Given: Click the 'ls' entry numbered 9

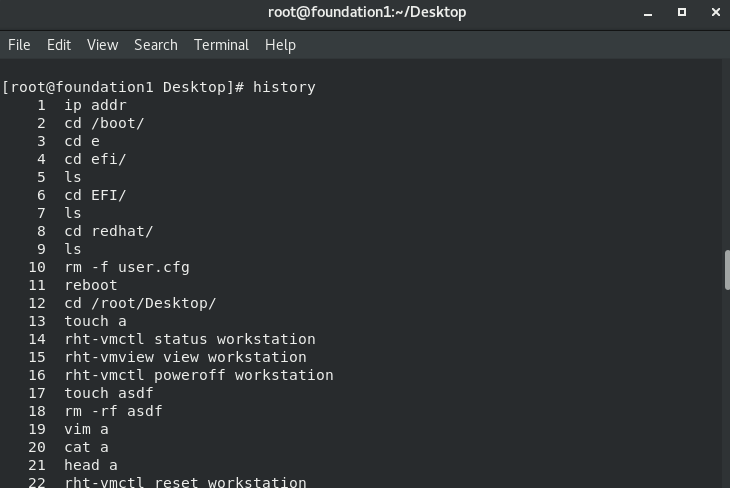Looking at the screenshot, I should (73, 249).
